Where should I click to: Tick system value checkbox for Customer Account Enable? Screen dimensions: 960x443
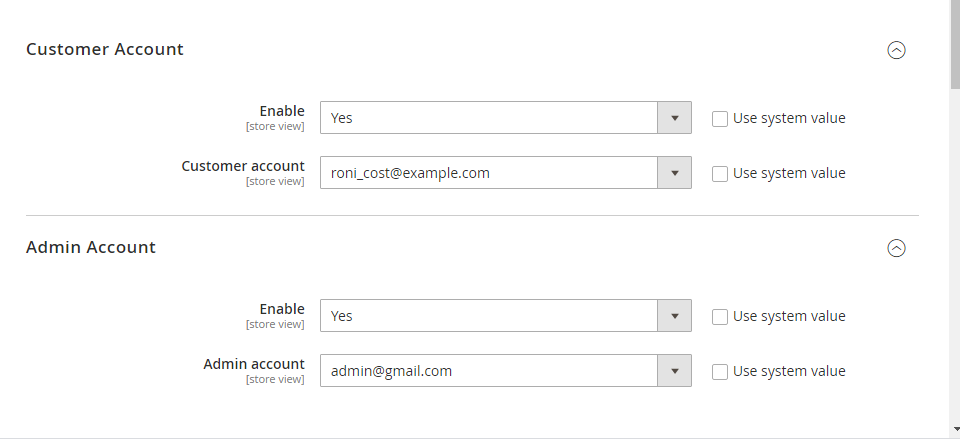coord(720,118)
